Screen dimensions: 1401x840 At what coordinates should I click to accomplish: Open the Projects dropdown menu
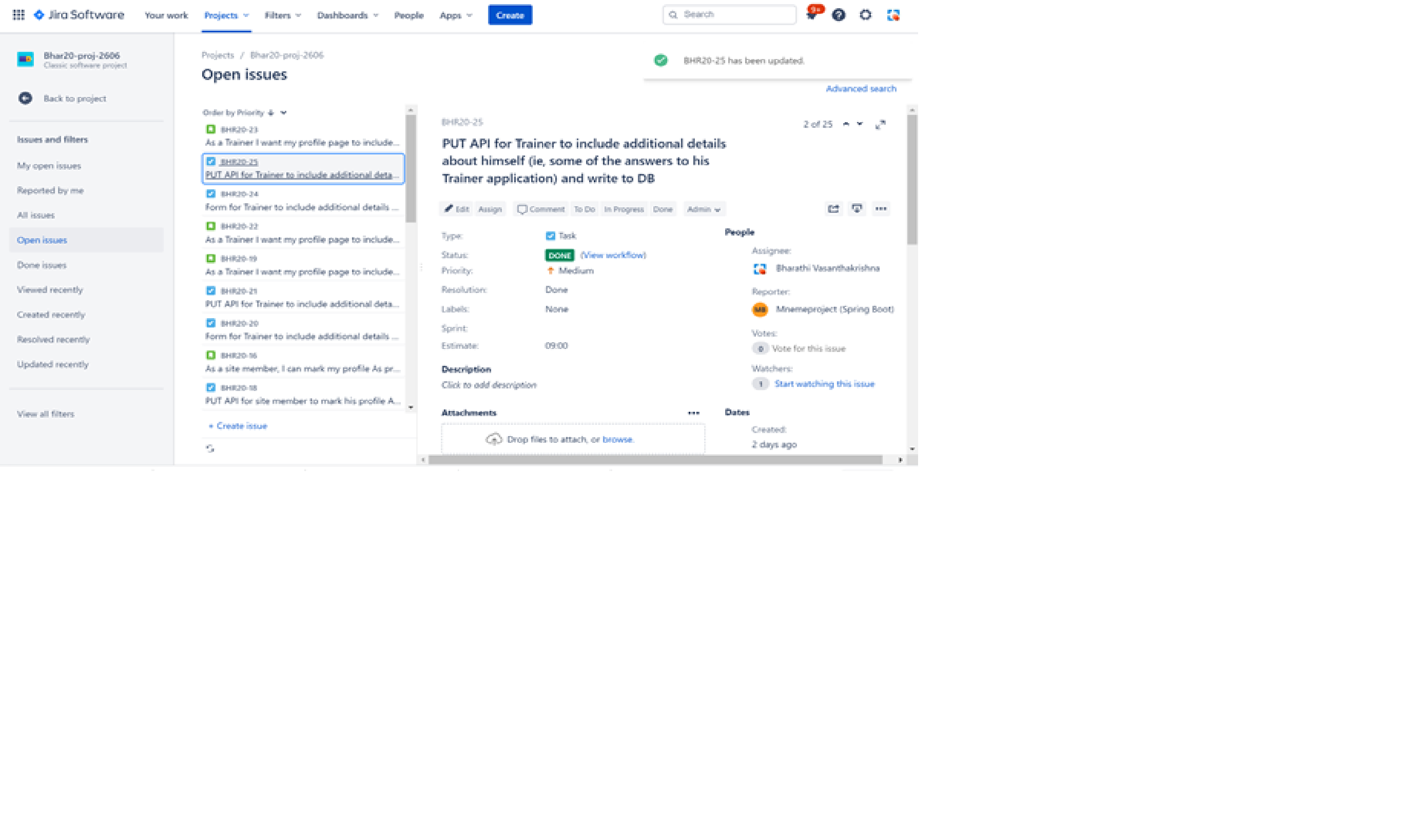(226, 15)
